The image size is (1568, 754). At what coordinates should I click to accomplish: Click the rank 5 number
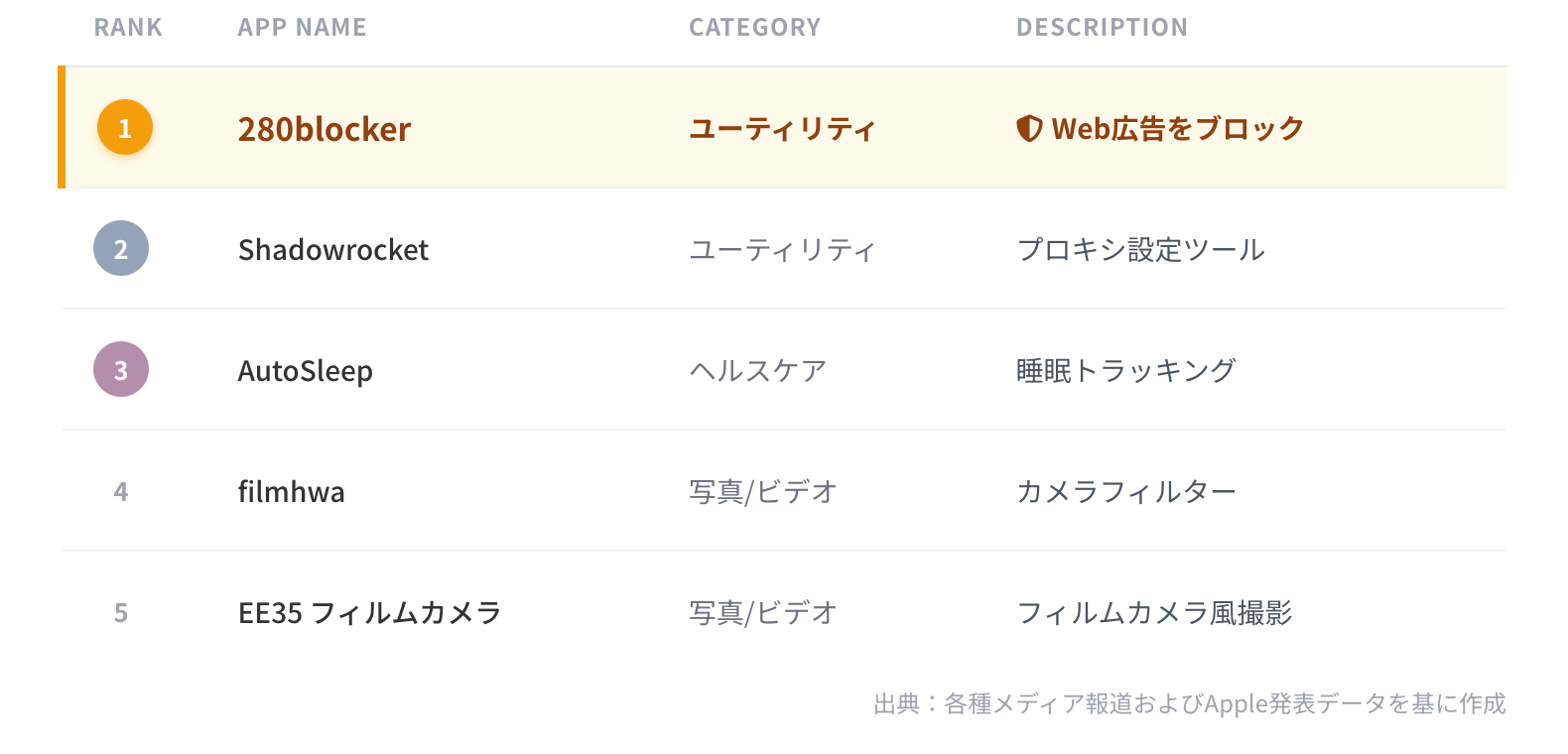click(x=121, y=613)
